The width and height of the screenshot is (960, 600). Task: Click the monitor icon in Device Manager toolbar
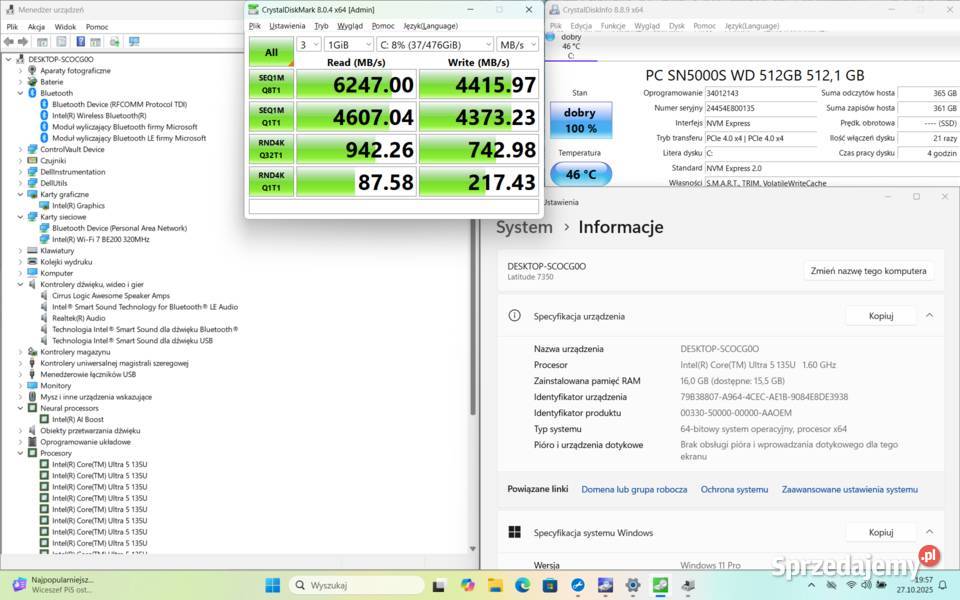(x=134, y=42)
